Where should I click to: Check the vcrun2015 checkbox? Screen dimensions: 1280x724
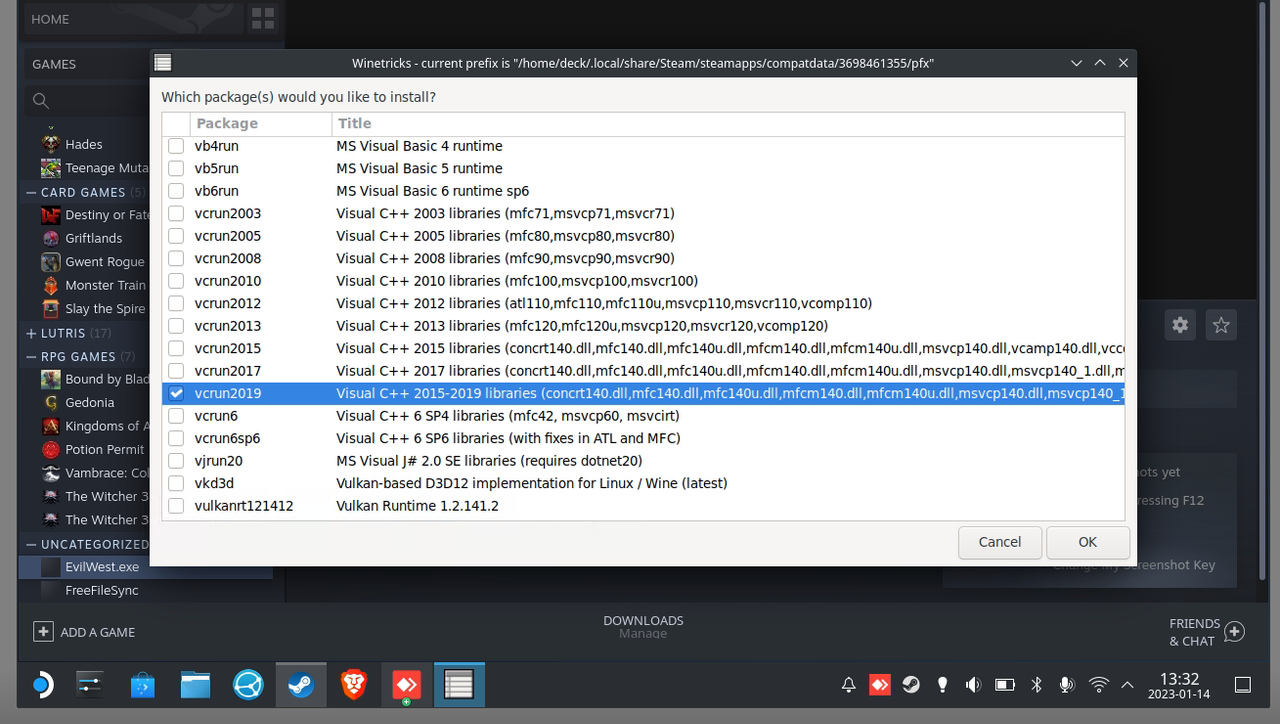[x=176, y=348]
